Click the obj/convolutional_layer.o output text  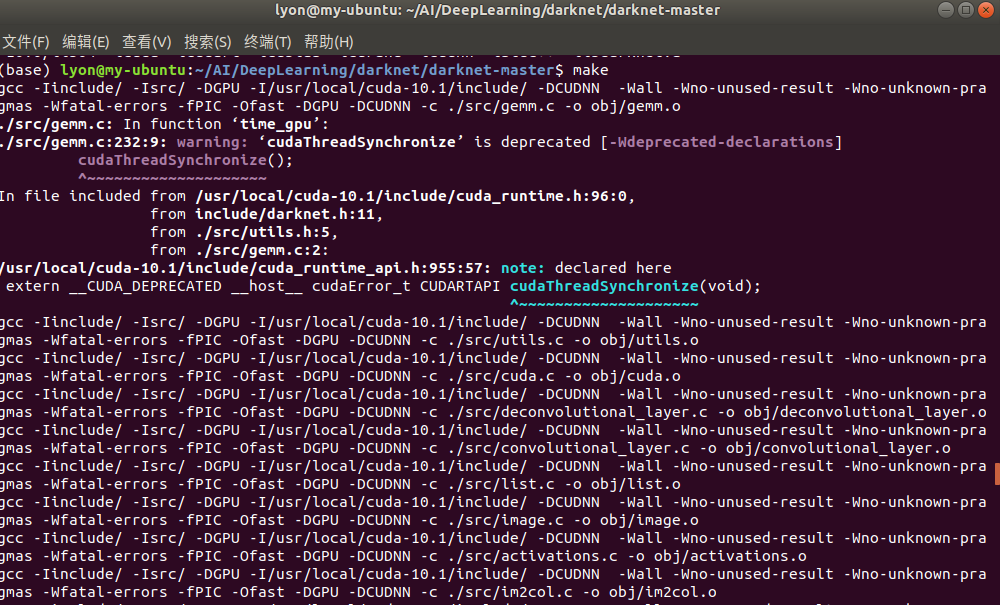[838, 448]
